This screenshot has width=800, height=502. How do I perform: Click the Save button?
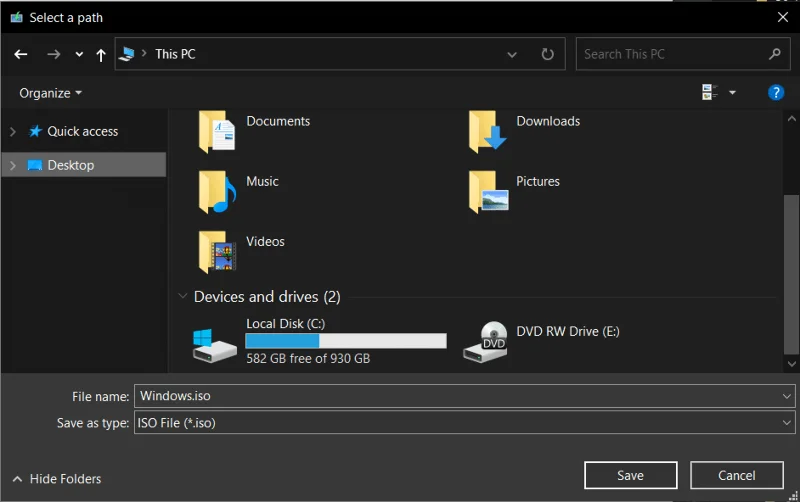631,475
